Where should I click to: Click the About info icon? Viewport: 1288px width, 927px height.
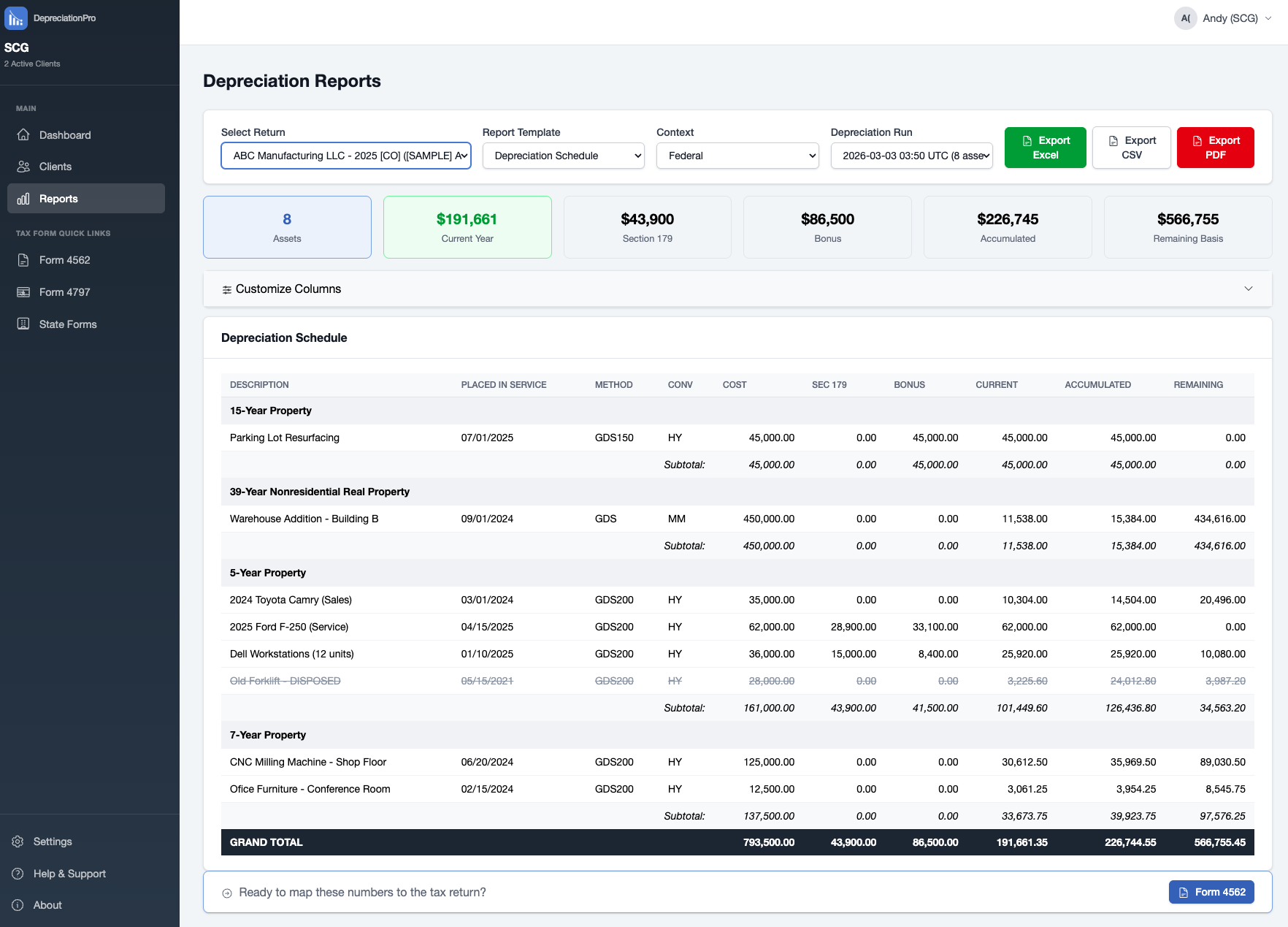click(18, 905)
